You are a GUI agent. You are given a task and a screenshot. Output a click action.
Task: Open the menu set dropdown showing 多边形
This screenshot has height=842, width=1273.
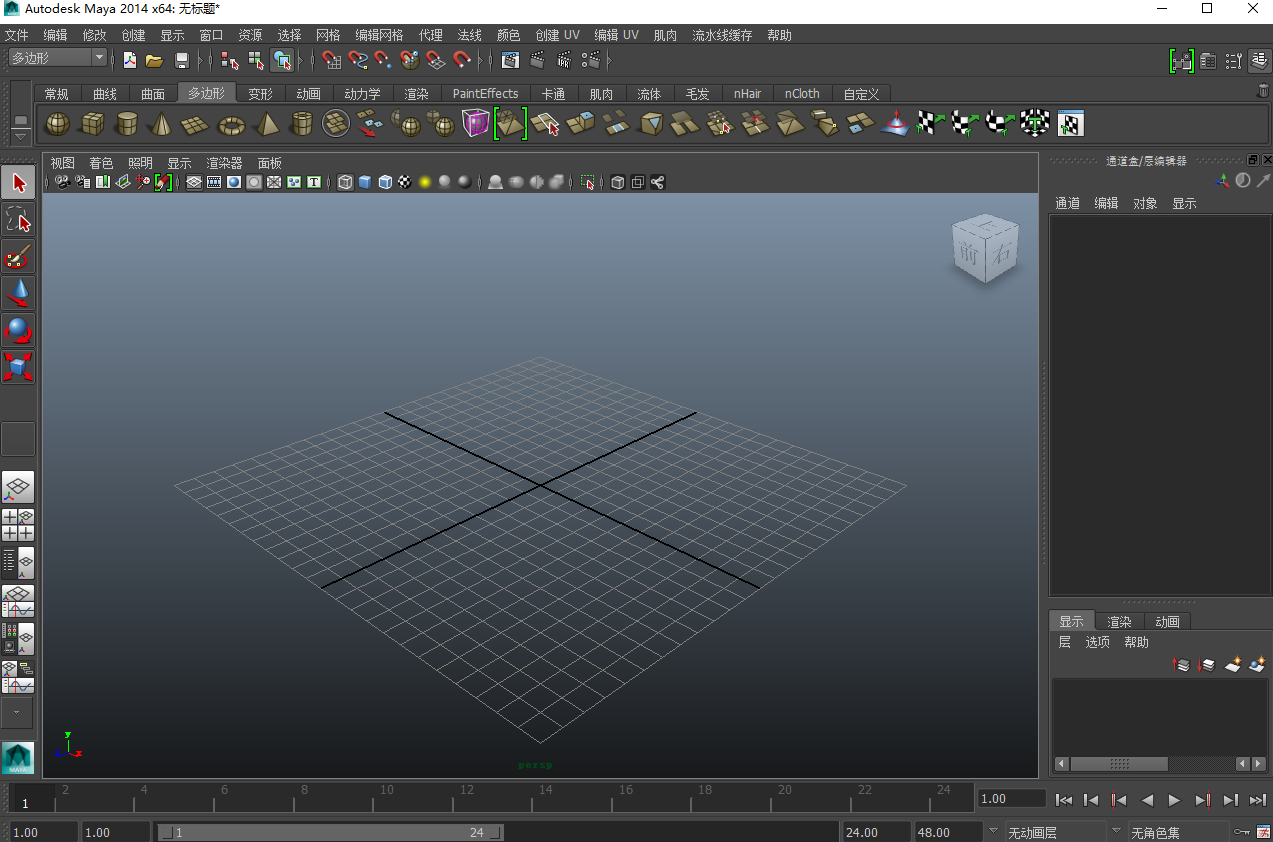tap(55, 57)
